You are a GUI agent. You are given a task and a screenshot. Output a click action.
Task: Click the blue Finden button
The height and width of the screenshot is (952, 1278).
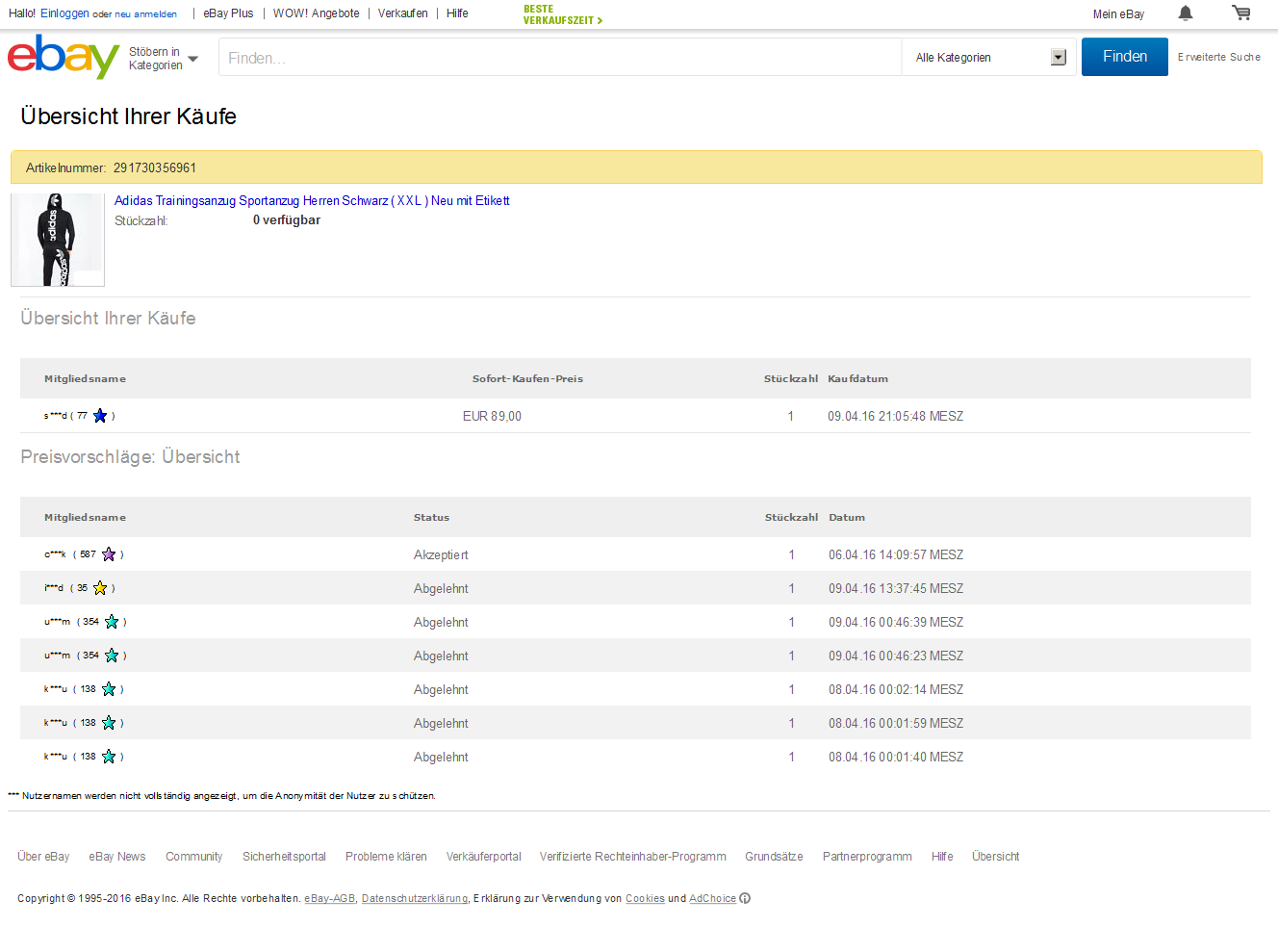click(1125, 57)
